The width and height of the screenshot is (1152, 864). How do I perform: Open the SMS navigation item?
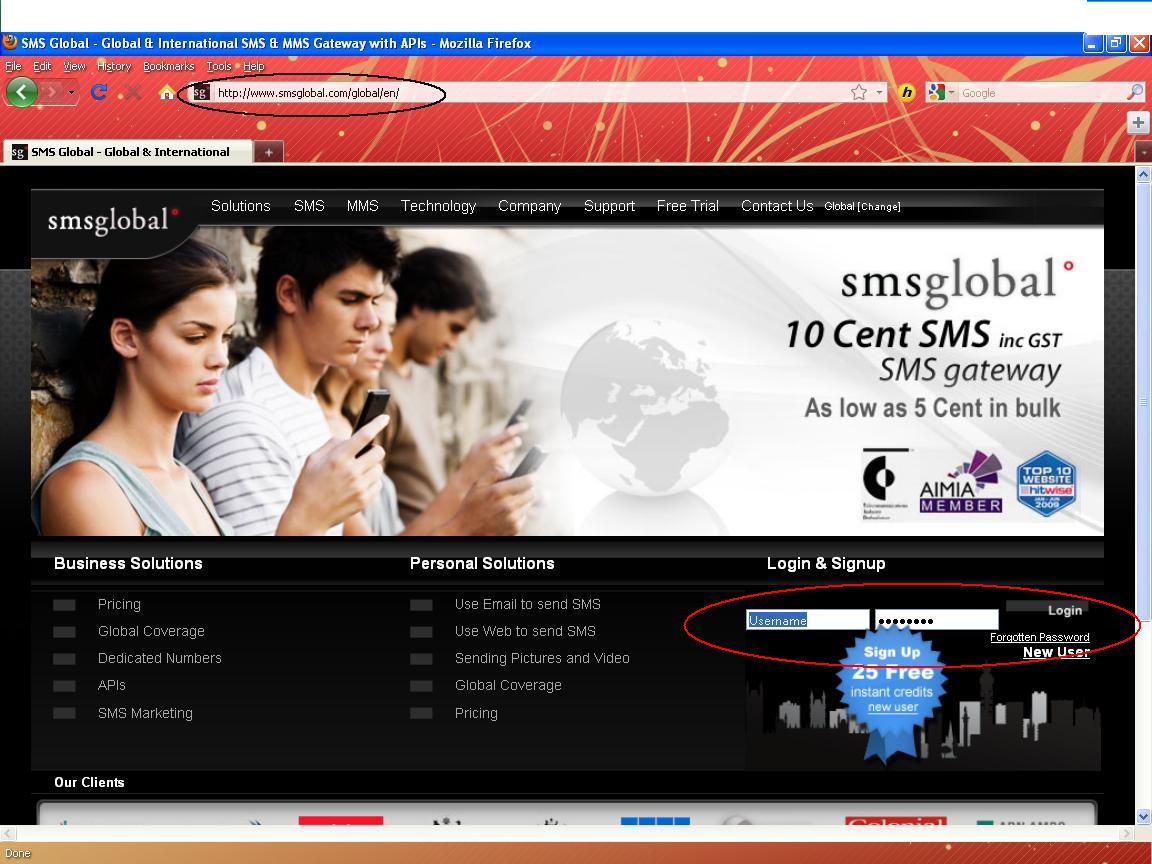[309, 206]
